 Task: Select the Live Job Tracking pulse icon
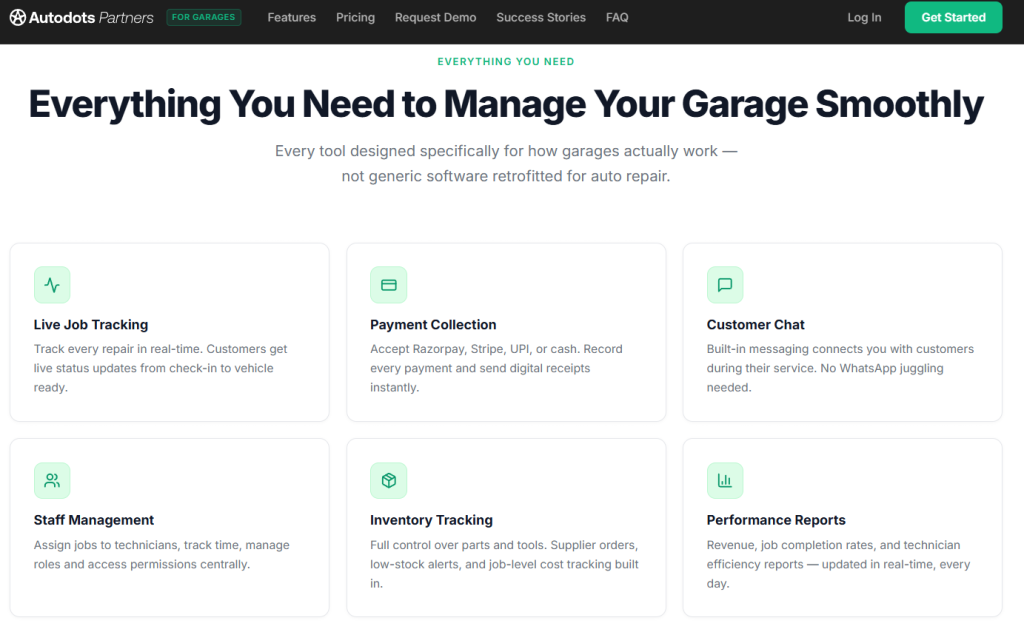click(52, 285)
